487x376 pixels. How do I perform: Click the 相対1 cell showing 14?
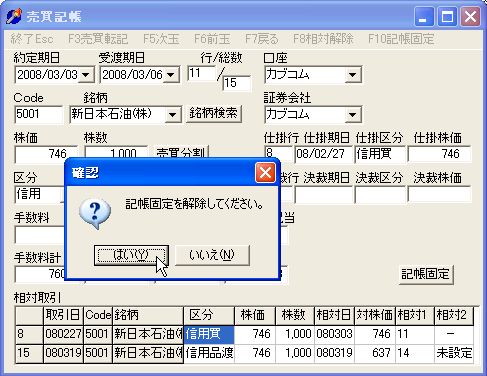pyautogui.click(x=415, y=353)
